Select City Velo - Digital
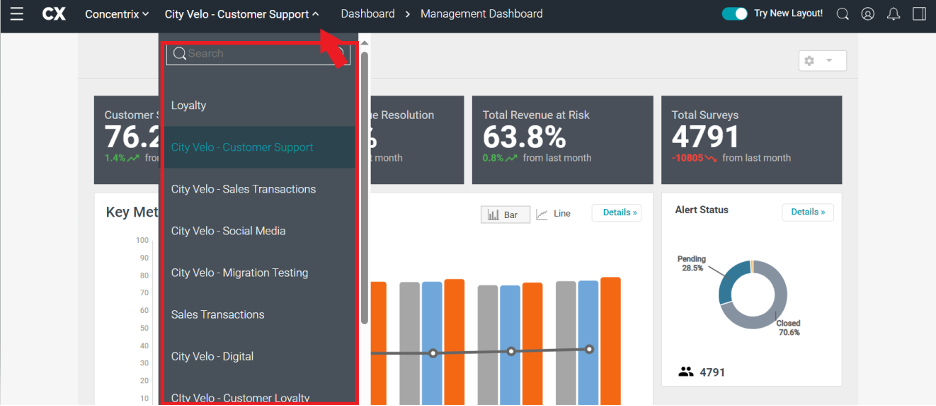 pos(260,356)
